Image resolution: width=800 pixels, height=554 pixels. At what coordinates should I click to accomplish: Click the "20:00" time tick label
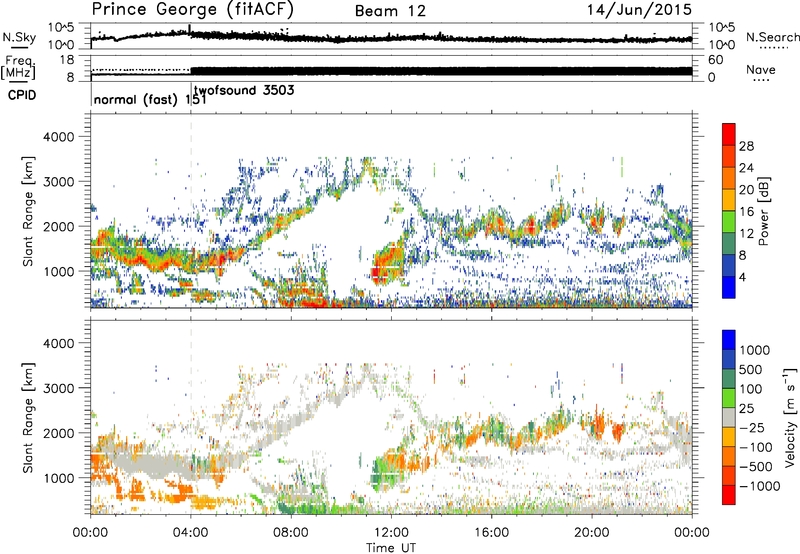591,533
